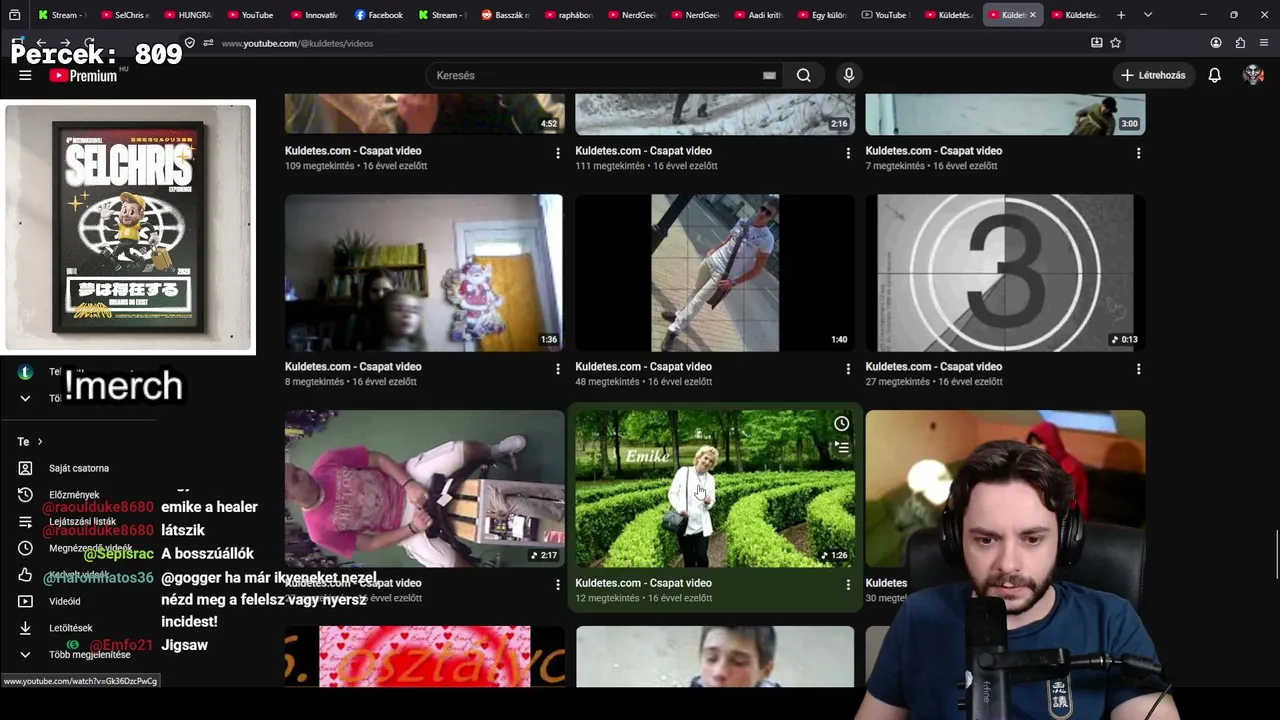Open Előzmények history icon in the sidebar
The height and width of the screenshot is (720, 1280).
pyautogui.click(x=25, y=495)
